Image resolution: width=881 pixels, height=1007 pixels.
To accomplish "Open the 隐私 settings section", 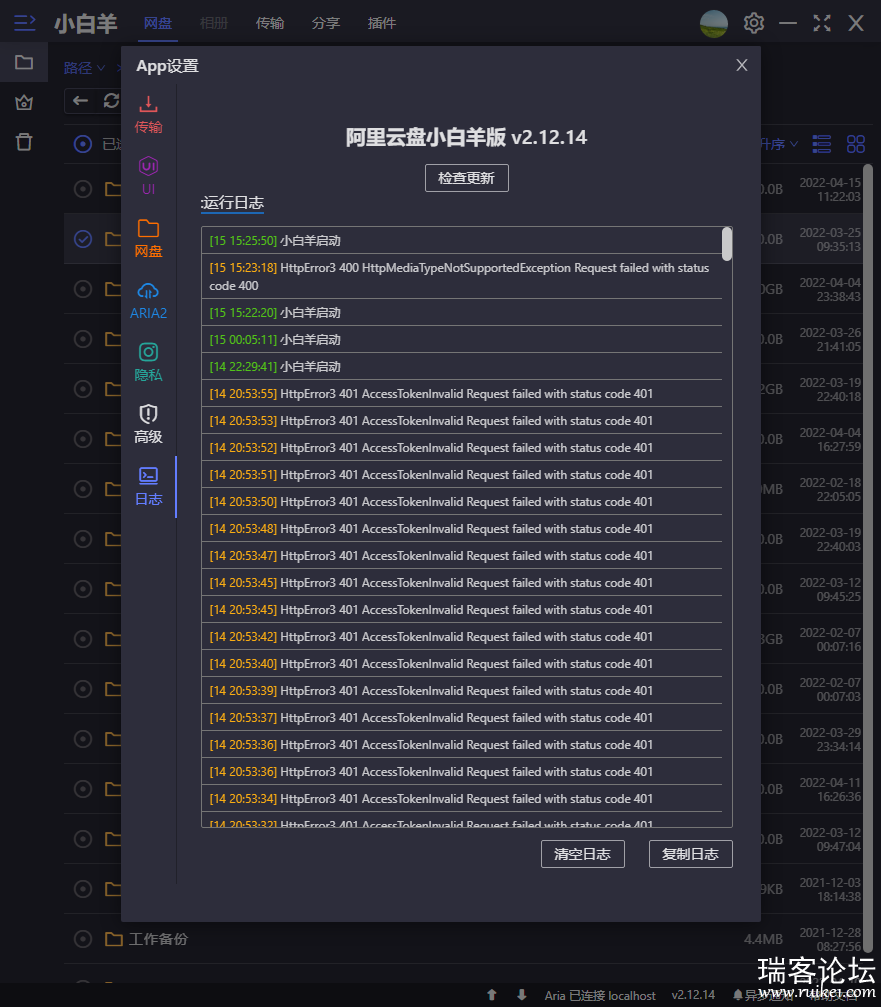I will coord(148,362).
